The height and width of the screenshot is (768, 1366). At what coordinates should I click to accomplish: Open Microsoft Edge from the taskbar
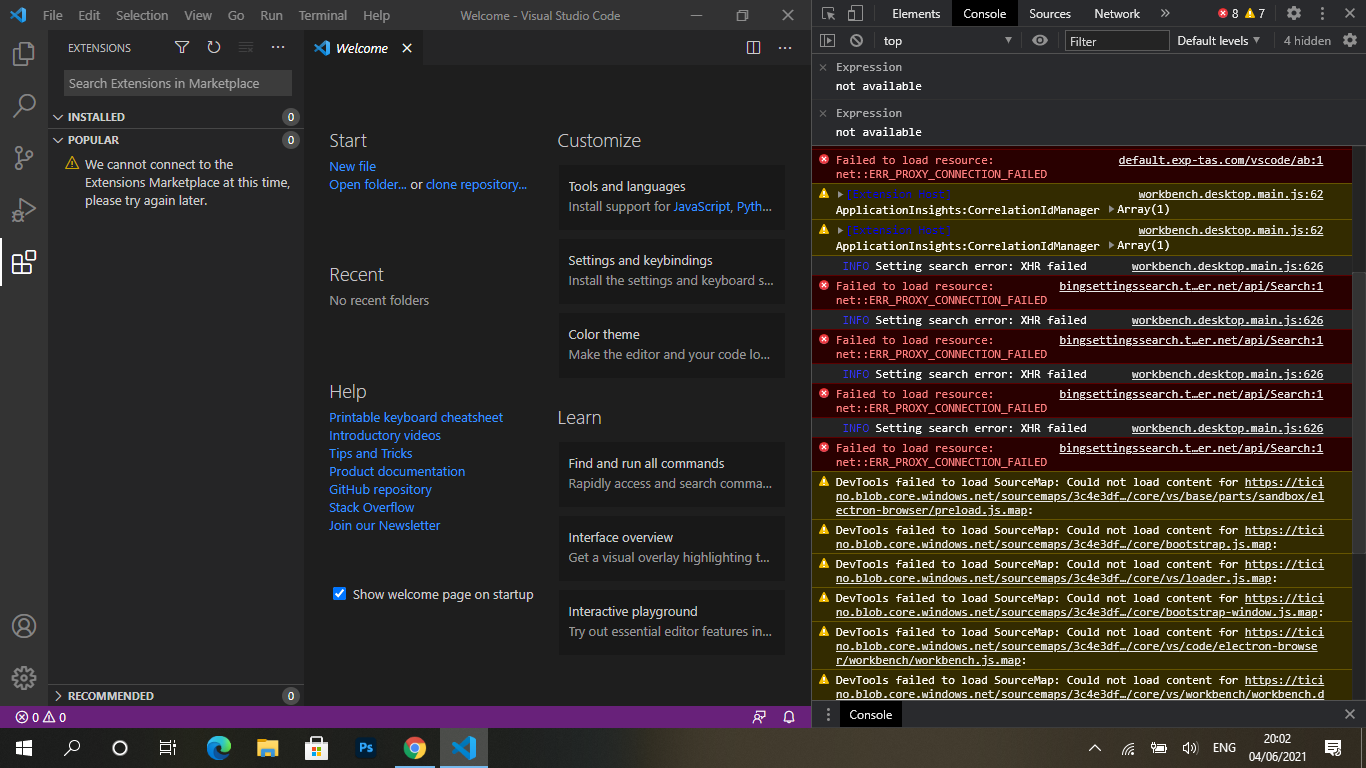coord(219,747)
